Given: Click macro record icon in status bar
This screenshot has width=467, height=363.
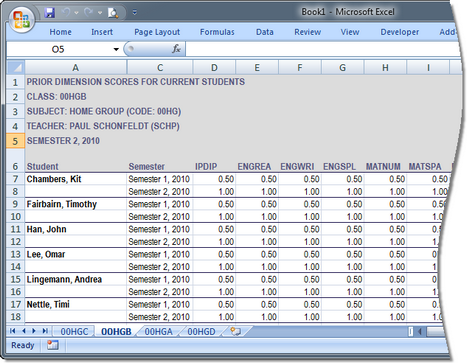Looking at the screenshot, I should click(x=52, y=345).
